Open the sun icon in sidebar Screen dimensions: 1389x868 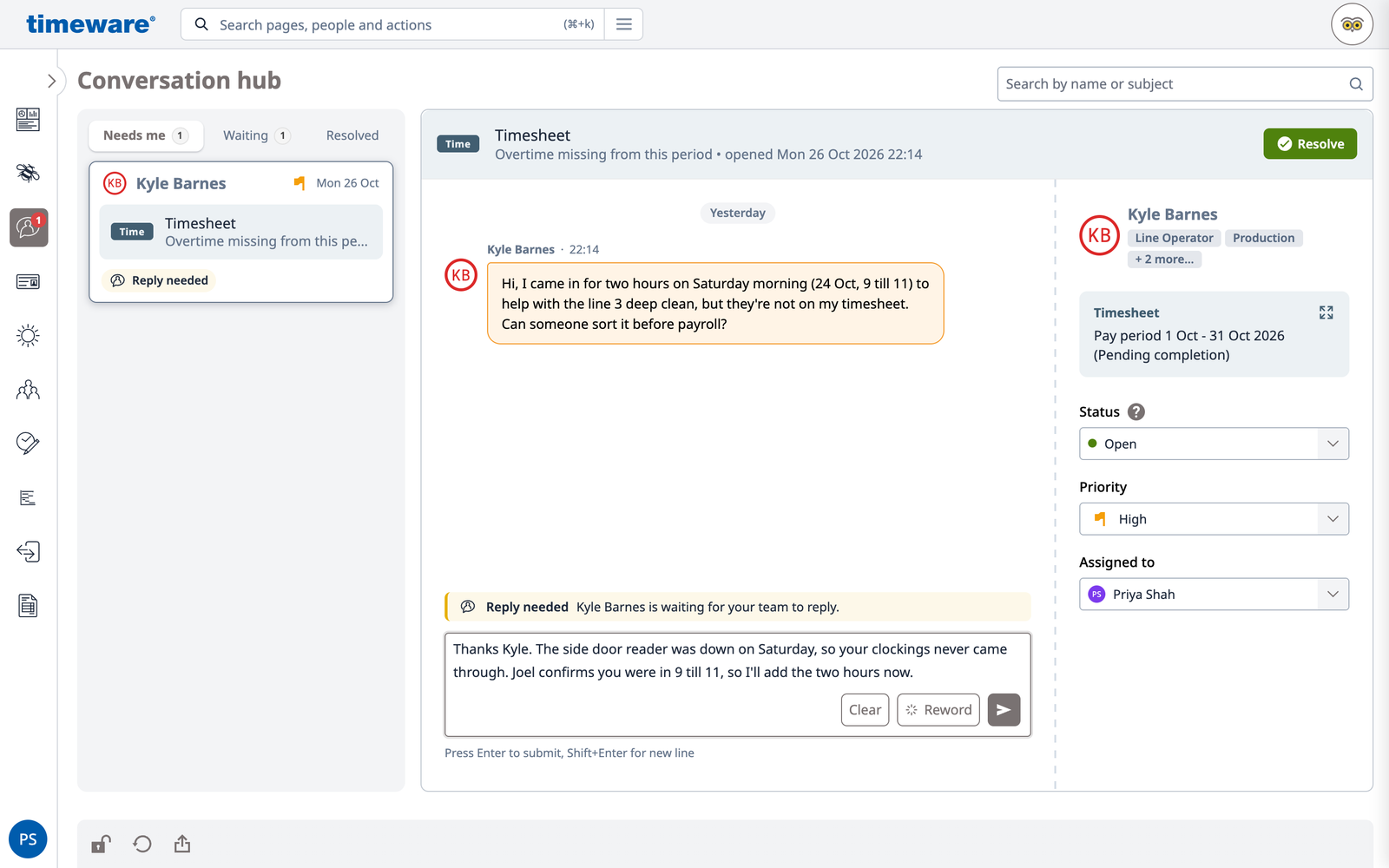coord(28,336)
